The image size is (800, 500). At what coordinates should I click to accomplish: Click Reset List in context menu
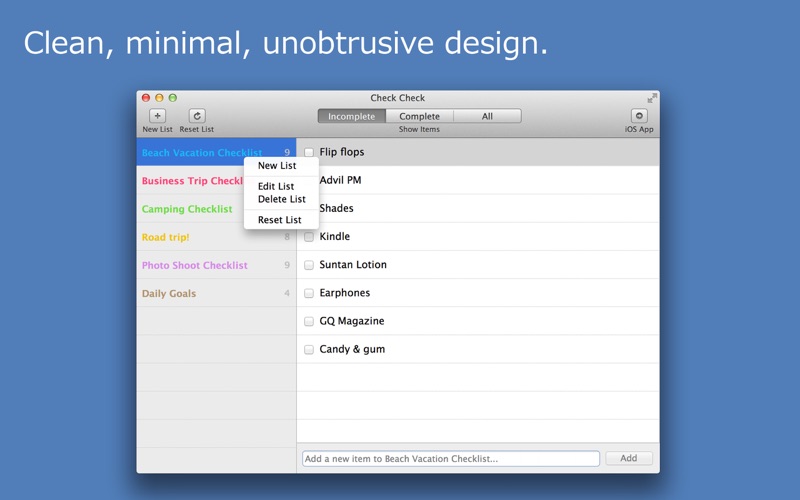[x=279, y=220]
